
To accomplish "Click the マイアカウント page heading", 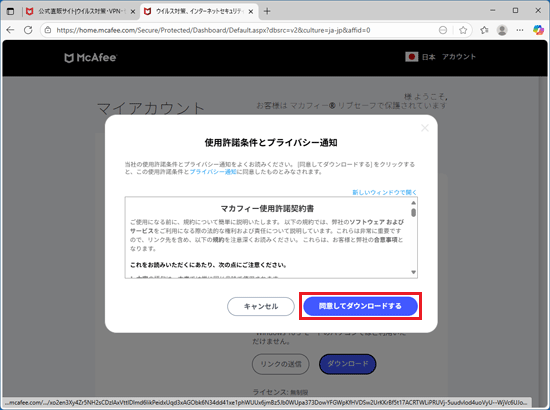I will click(x=150, y=108).
